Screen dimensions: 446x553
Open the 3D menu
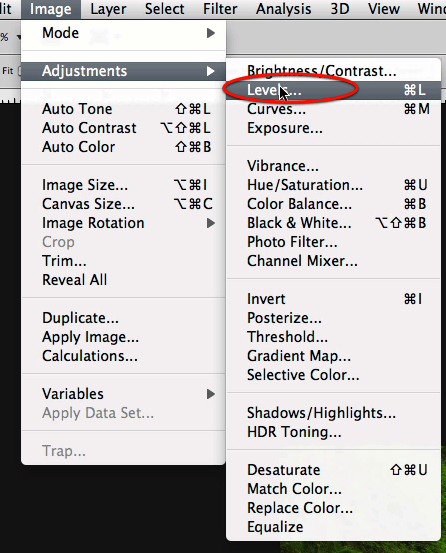340,9
